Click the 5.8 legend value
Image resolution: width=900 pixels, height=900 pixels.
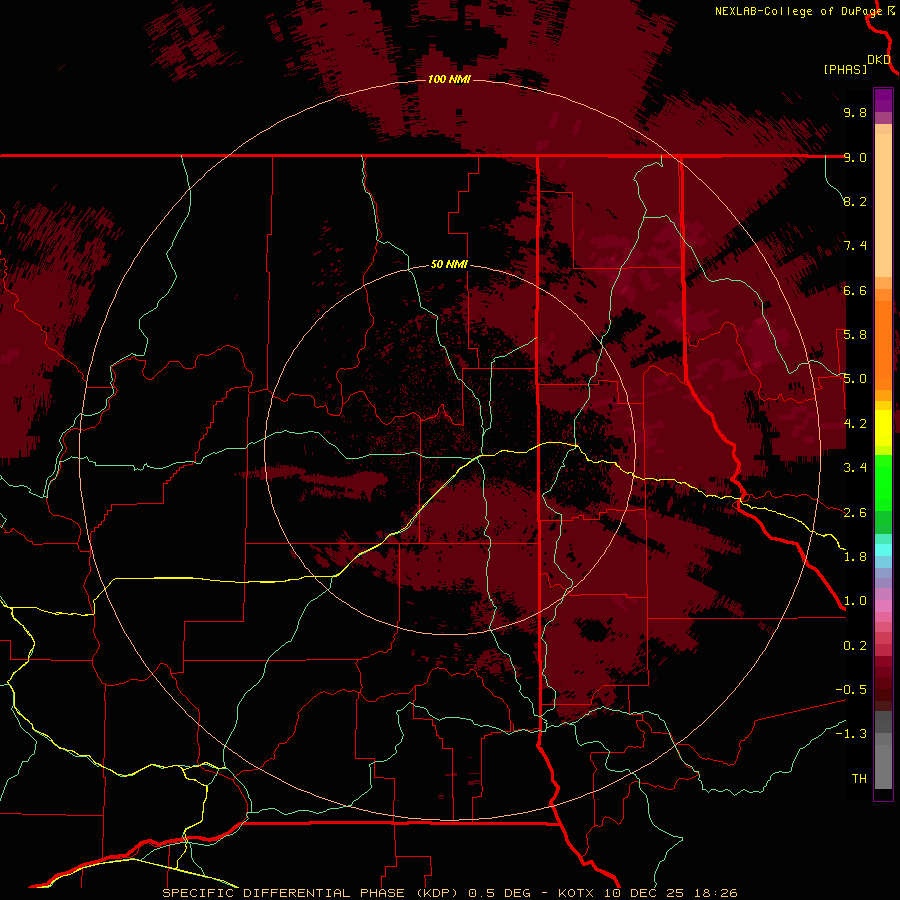855,335
